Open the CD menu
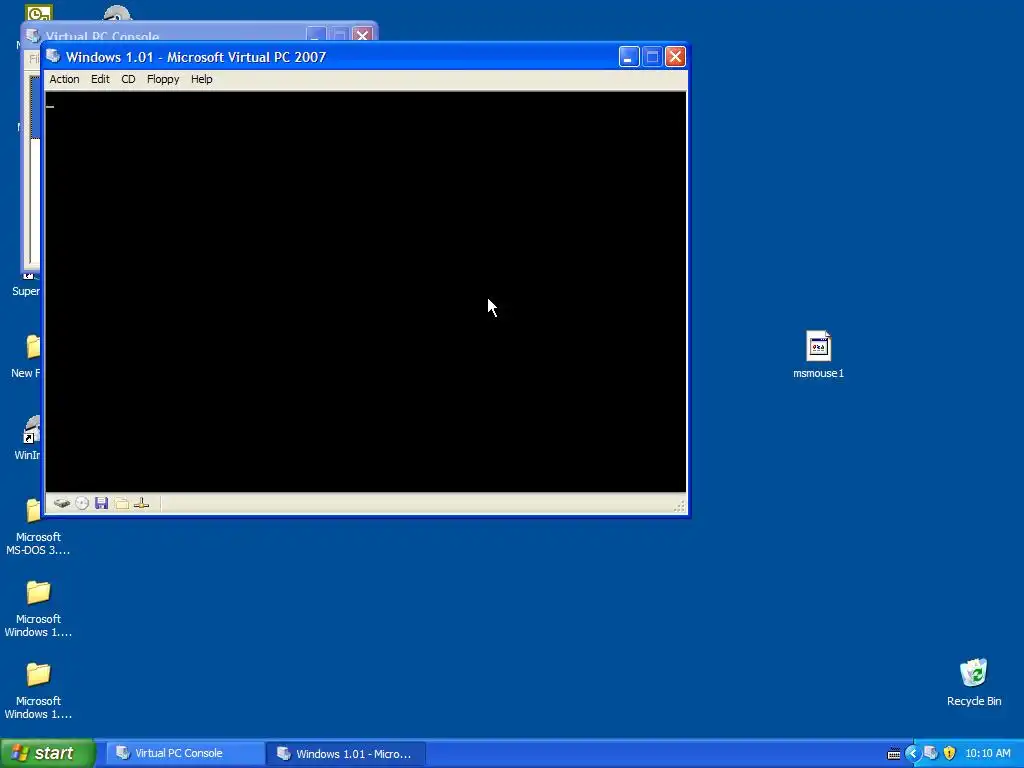This screenshot has width=1024, height=768. (x=128, y=79)
